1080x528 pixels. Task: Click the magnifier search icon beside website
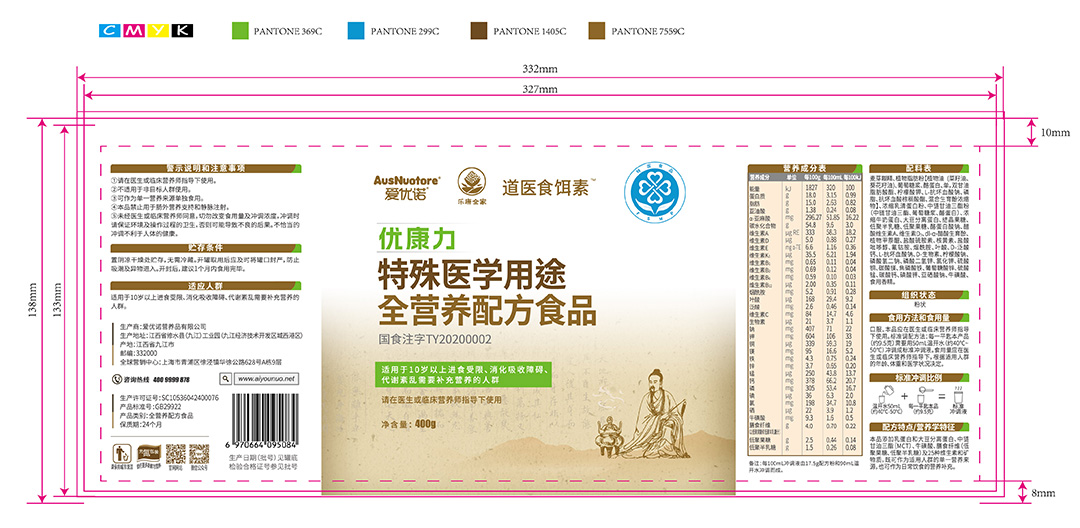225,379
